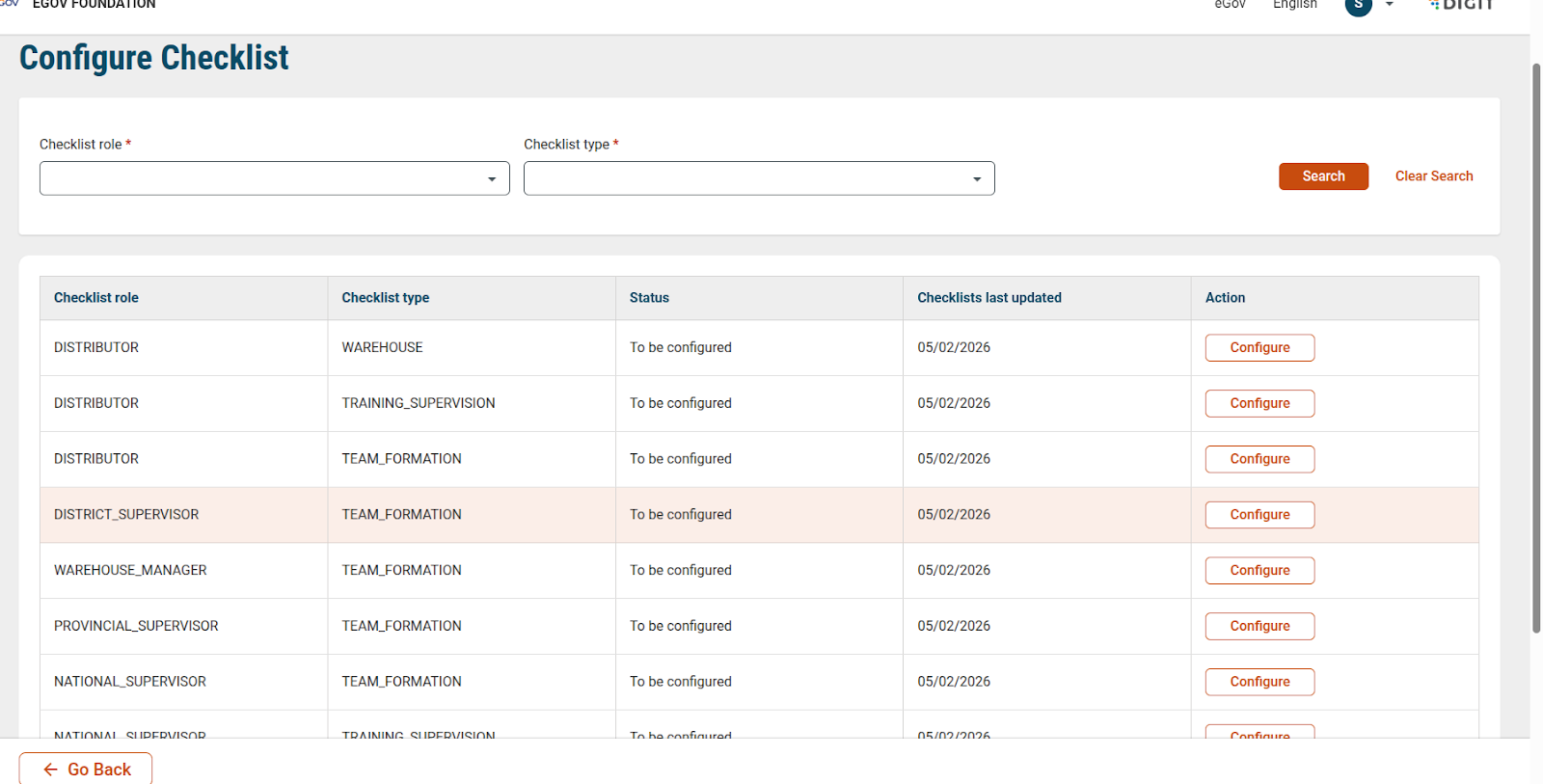
Task: Click the DIGIT logo in header
Action: pos(1463,6)
